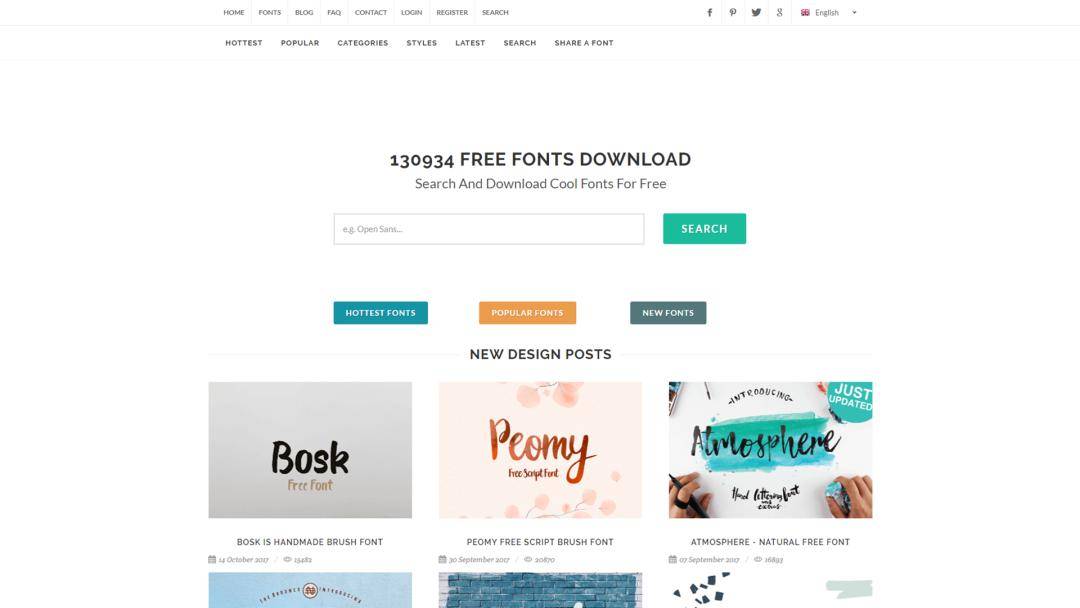Open the Twitter bird icon
This screenshot has width=1080, height=608.
(756, 12)
